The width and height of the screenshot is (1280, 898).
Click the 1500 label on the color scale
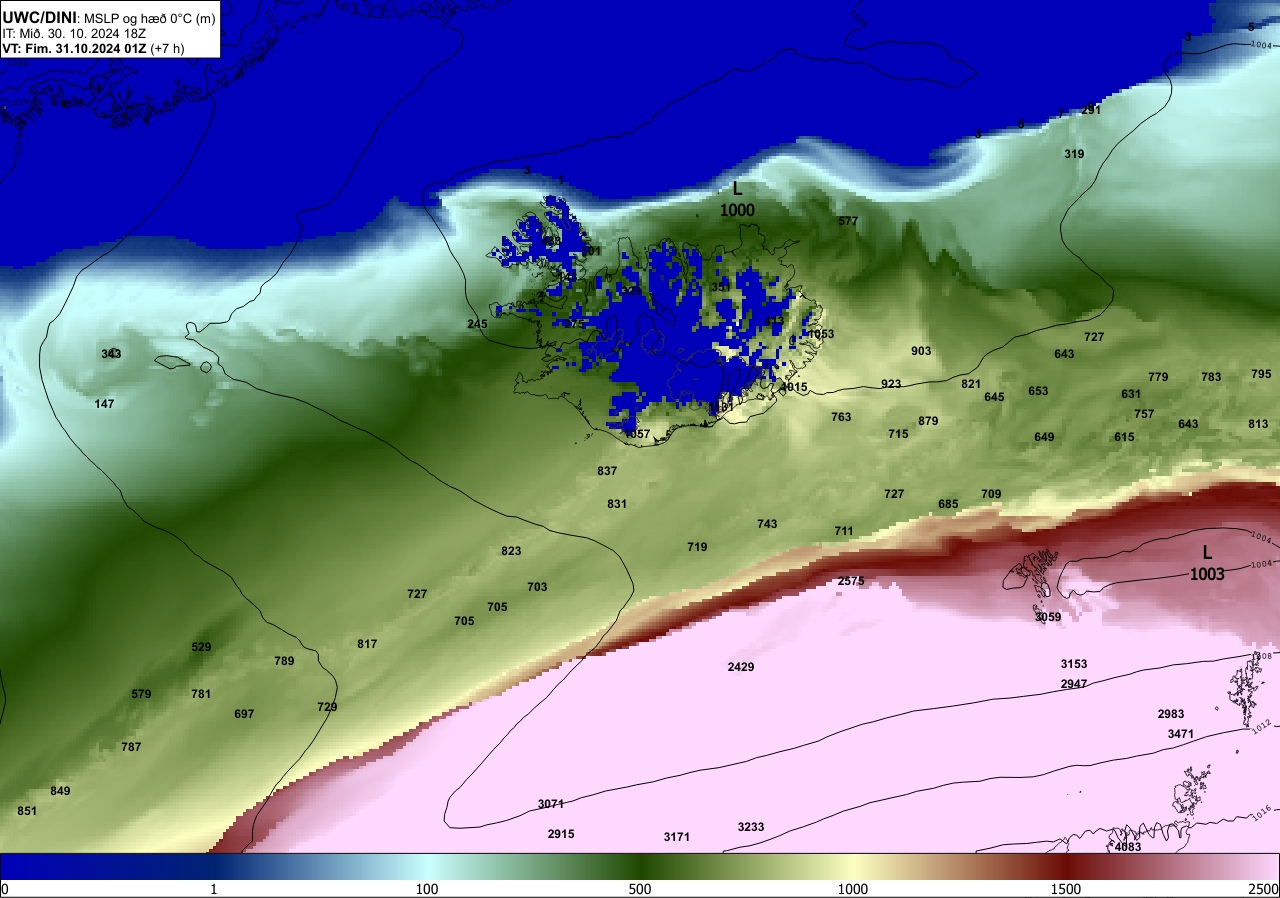click(x=1066, y=889)
